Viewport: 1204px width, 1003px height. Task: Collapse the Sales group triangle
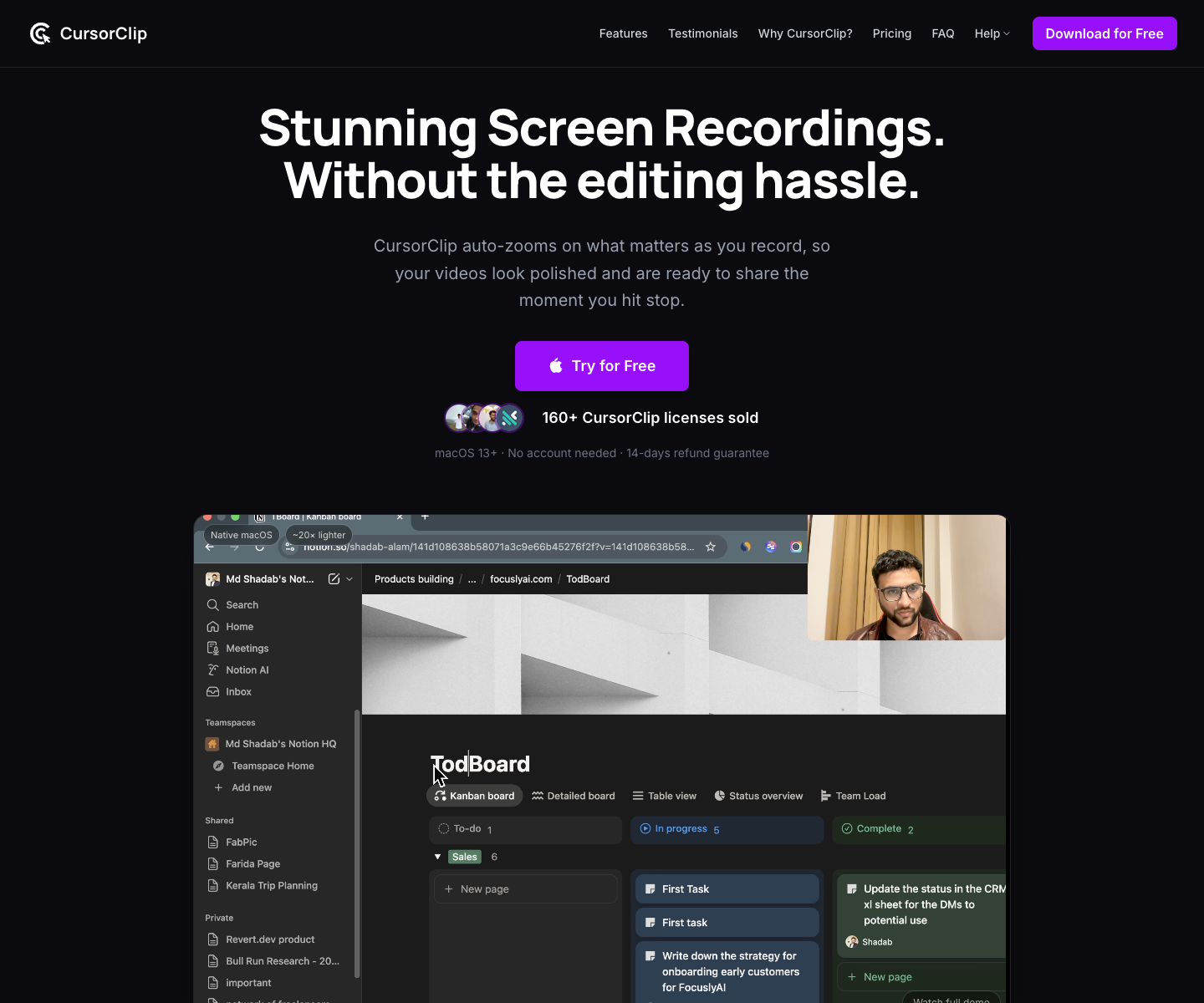(437, 857)
